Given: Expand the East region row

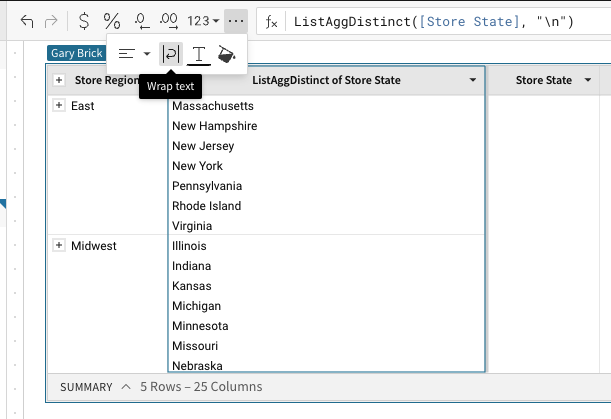Looking at the screenshot, I should [x=59, y=105].
